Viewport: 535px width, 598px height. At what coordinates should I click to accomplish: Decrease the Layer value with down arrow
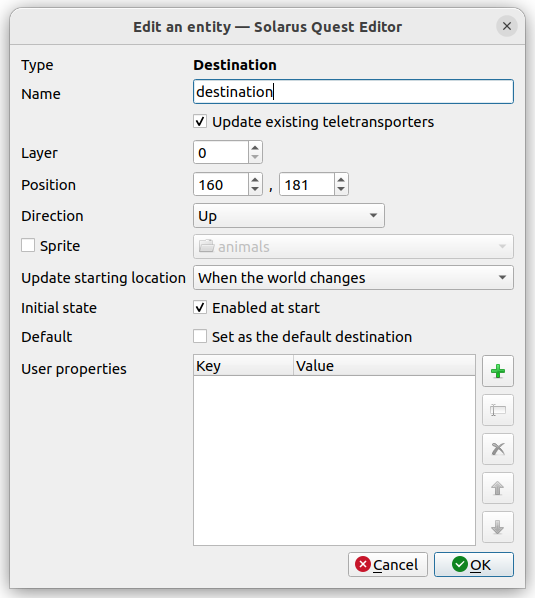pos(255,158)
